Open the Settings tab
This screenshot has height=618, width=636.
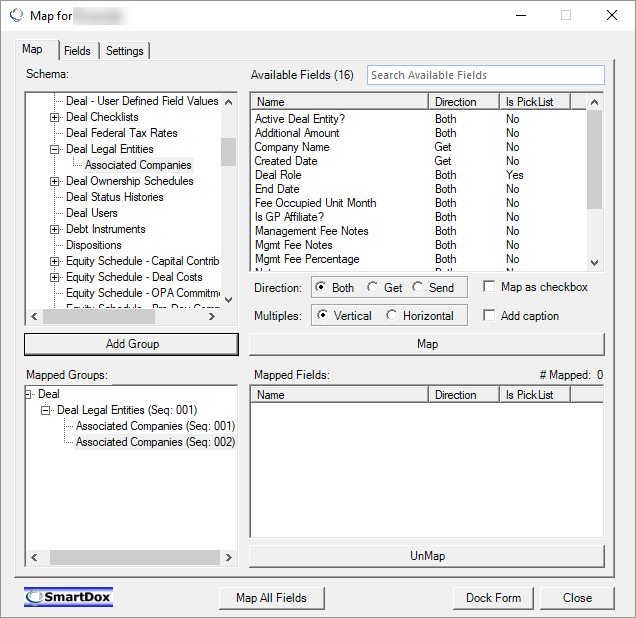click(125, 51)
